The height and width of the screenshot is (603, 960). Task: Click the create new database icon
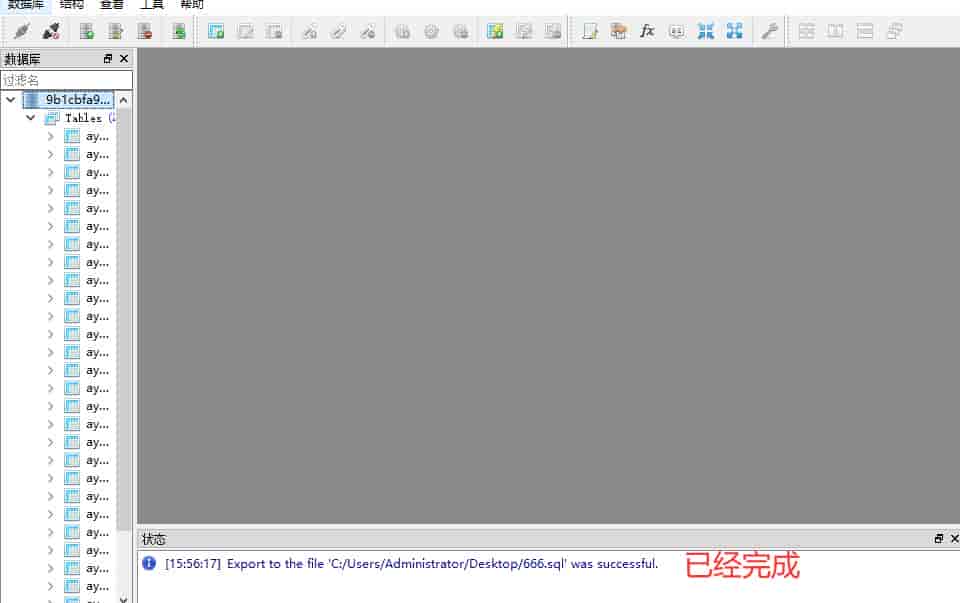[86, 30]
